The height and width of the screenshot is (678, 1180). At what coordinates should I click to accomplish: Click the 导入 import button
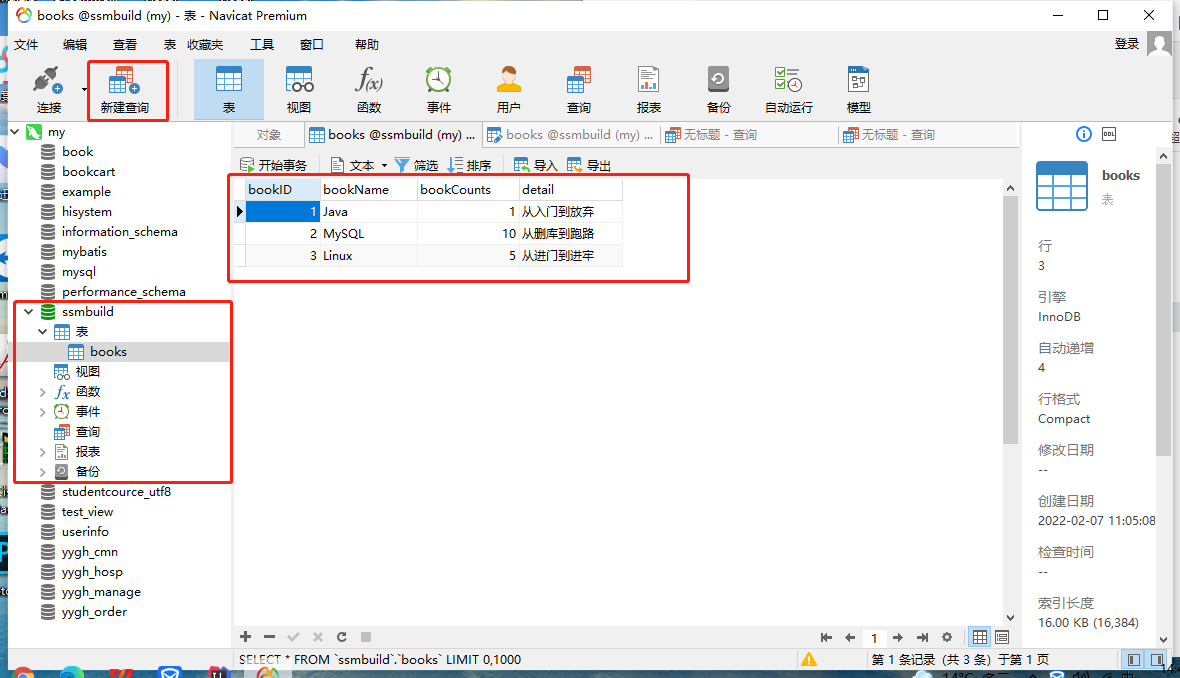536,165
